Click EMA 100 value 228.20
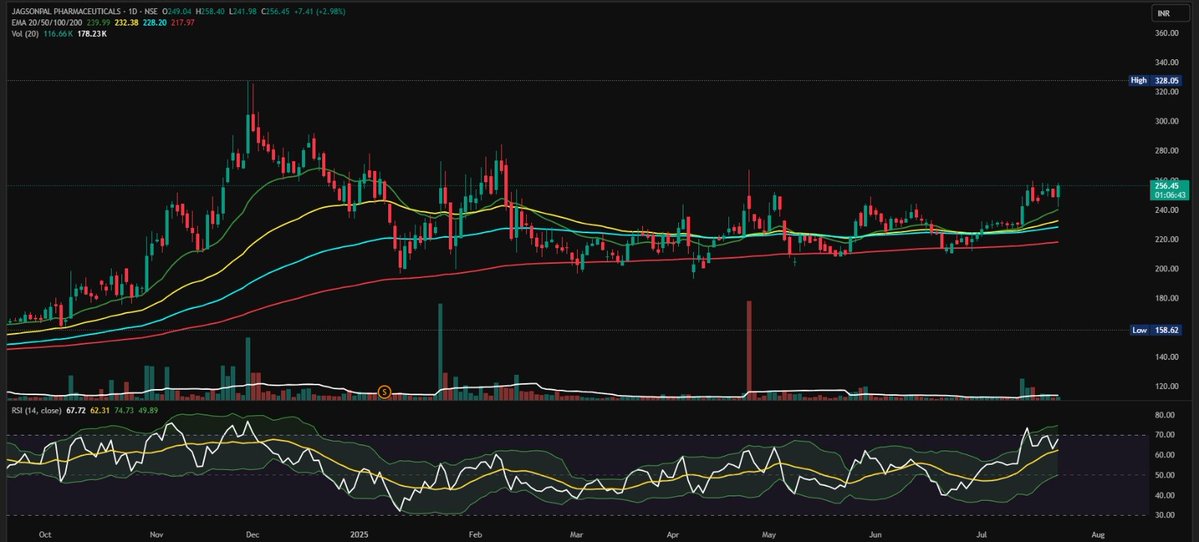Image resolution: width=1199 pixels, height=542 pixels. pyautogui.click(x=154, y=23)
